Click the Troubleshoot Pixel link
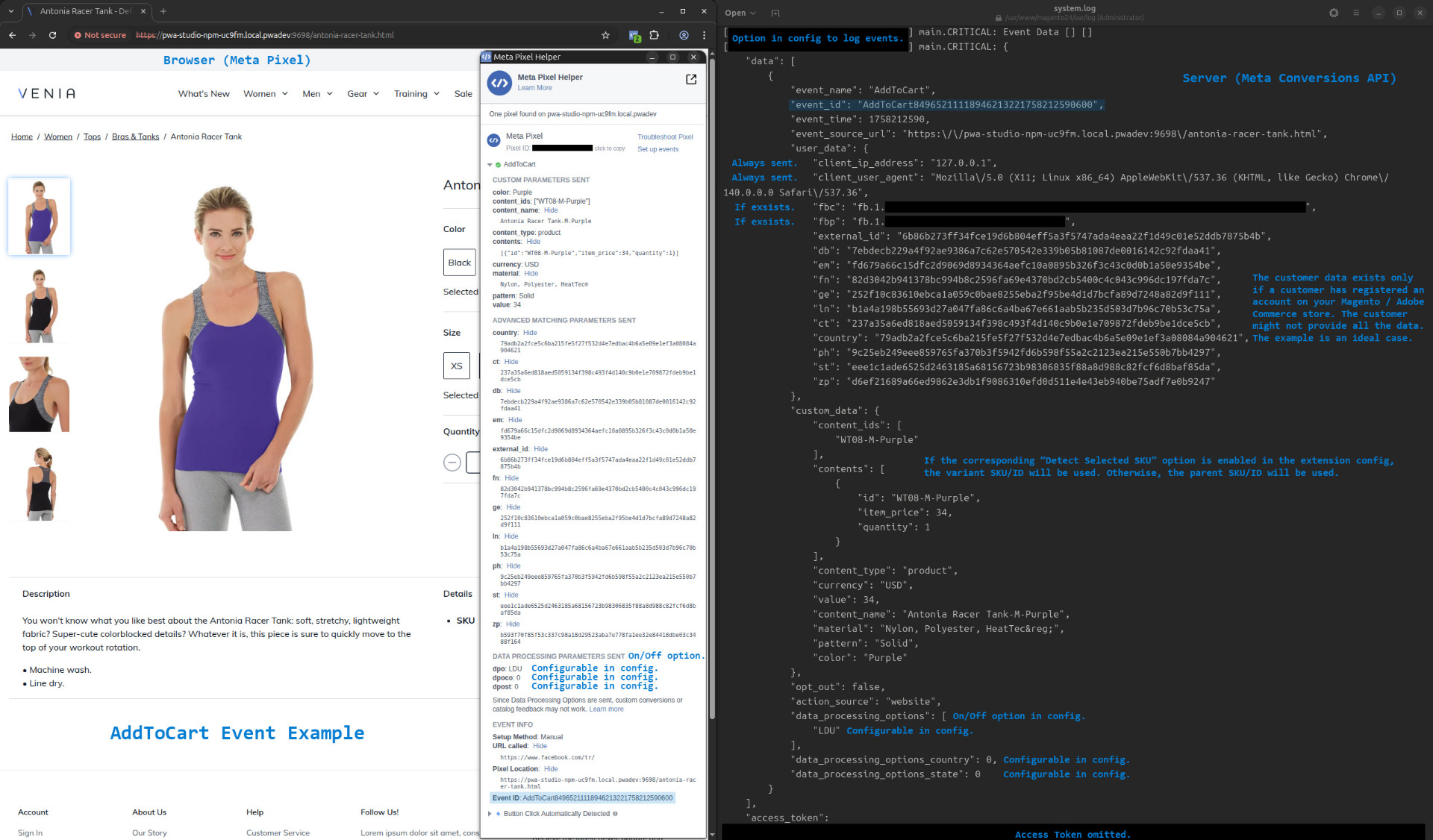This screenshot has width=1433, height=840. point(665,137)
